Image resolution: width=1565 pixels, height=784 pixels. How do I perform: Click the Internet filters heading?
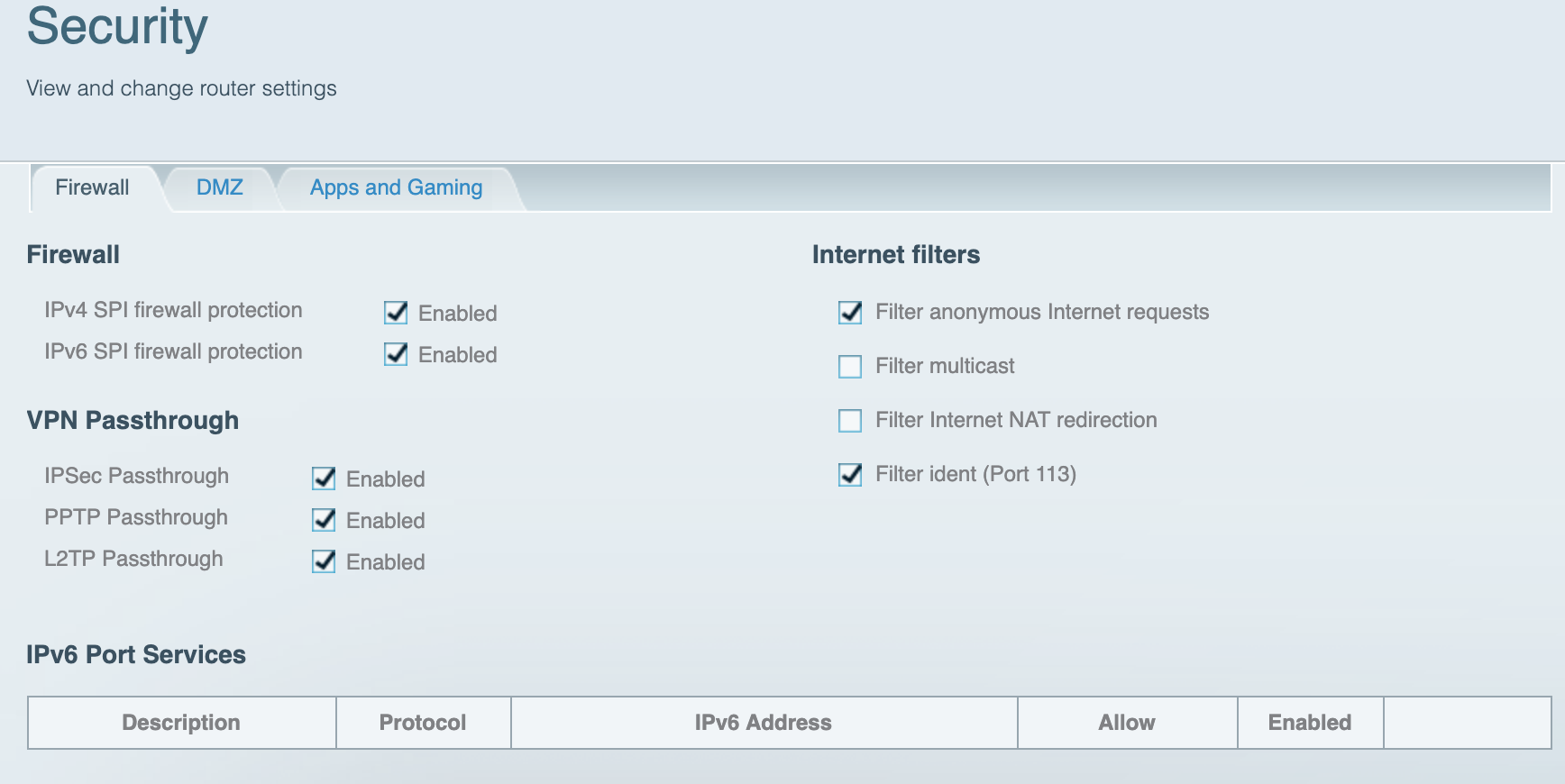click(x=896, y=255)
